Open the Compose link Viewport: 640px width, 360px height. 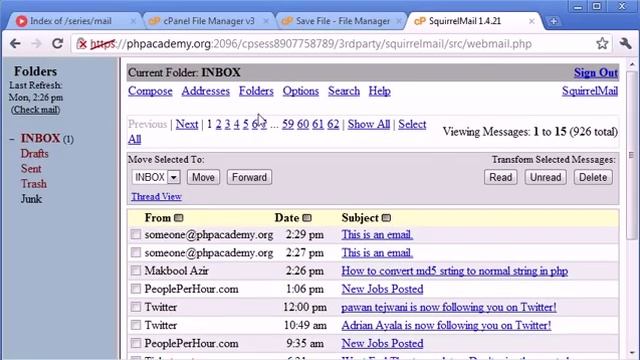point(150,91)
